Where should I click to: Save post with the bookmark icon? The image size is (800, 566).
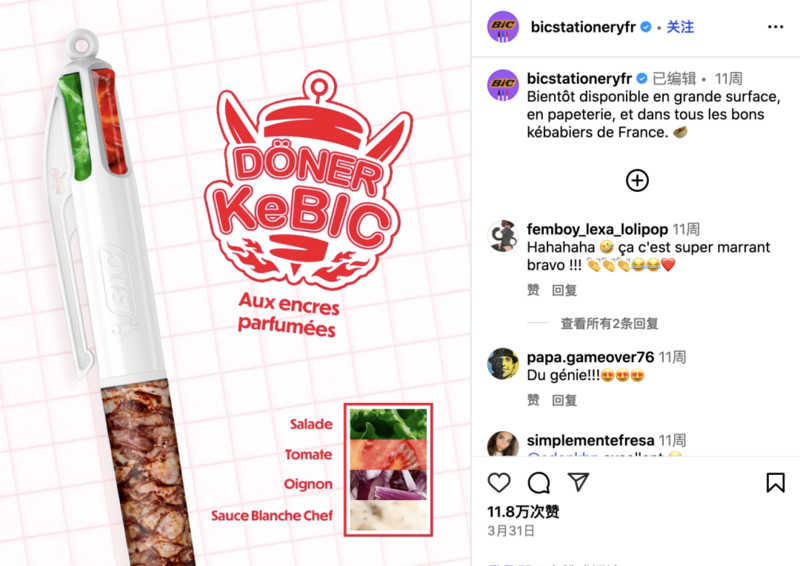tap(775, 482)
